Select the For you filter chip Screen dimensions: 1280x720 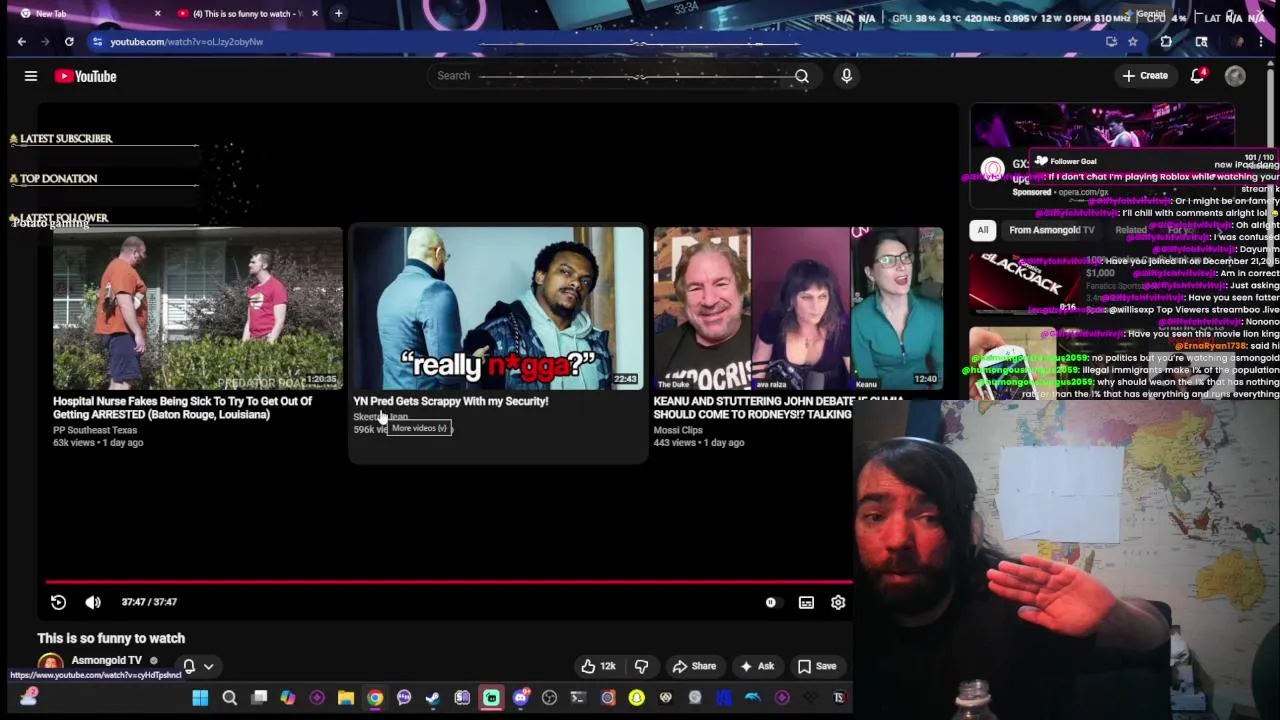pos(1180,230)
